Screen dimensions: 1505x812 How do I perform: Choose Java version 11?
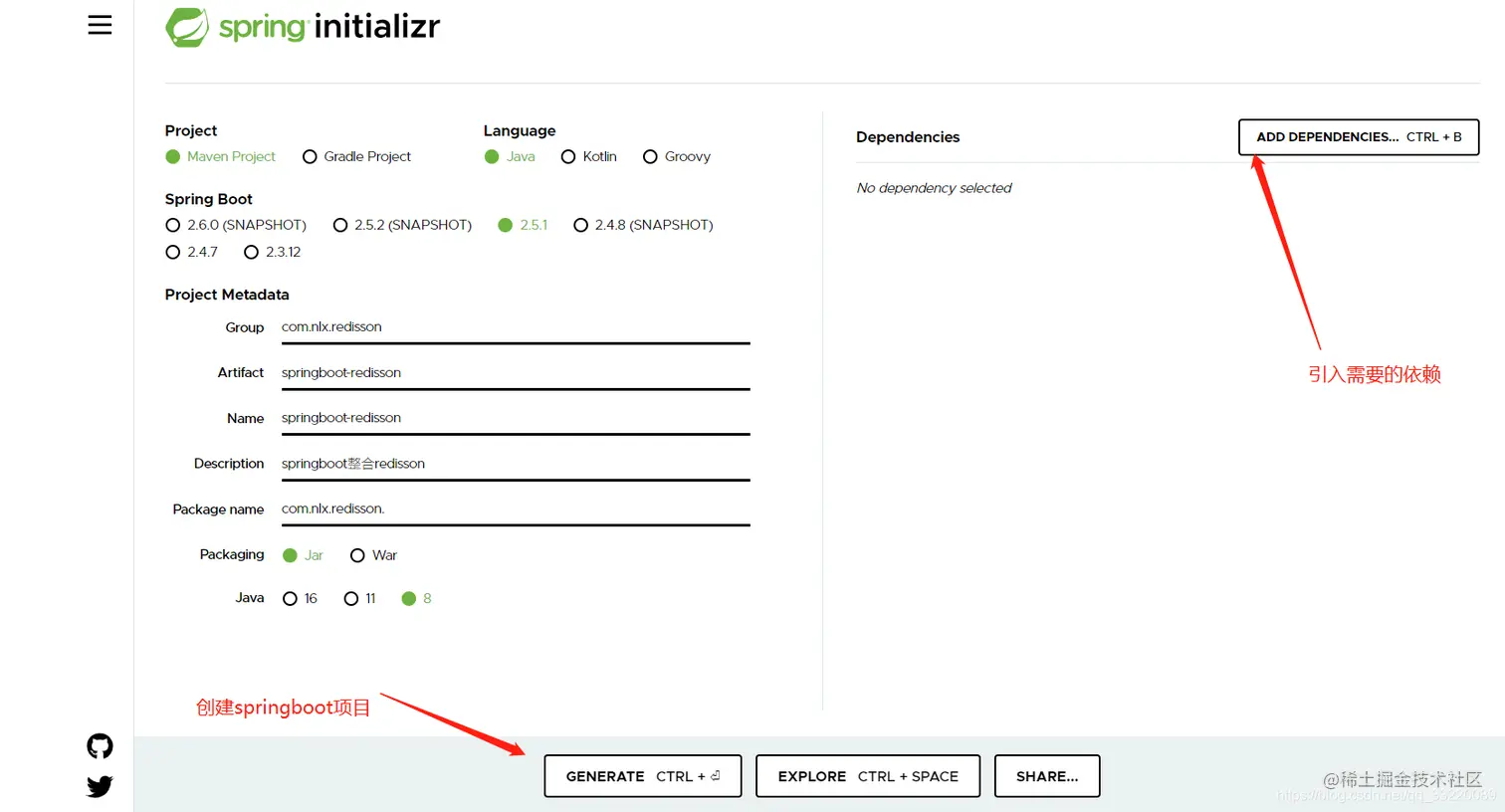[x=359, y=598]
